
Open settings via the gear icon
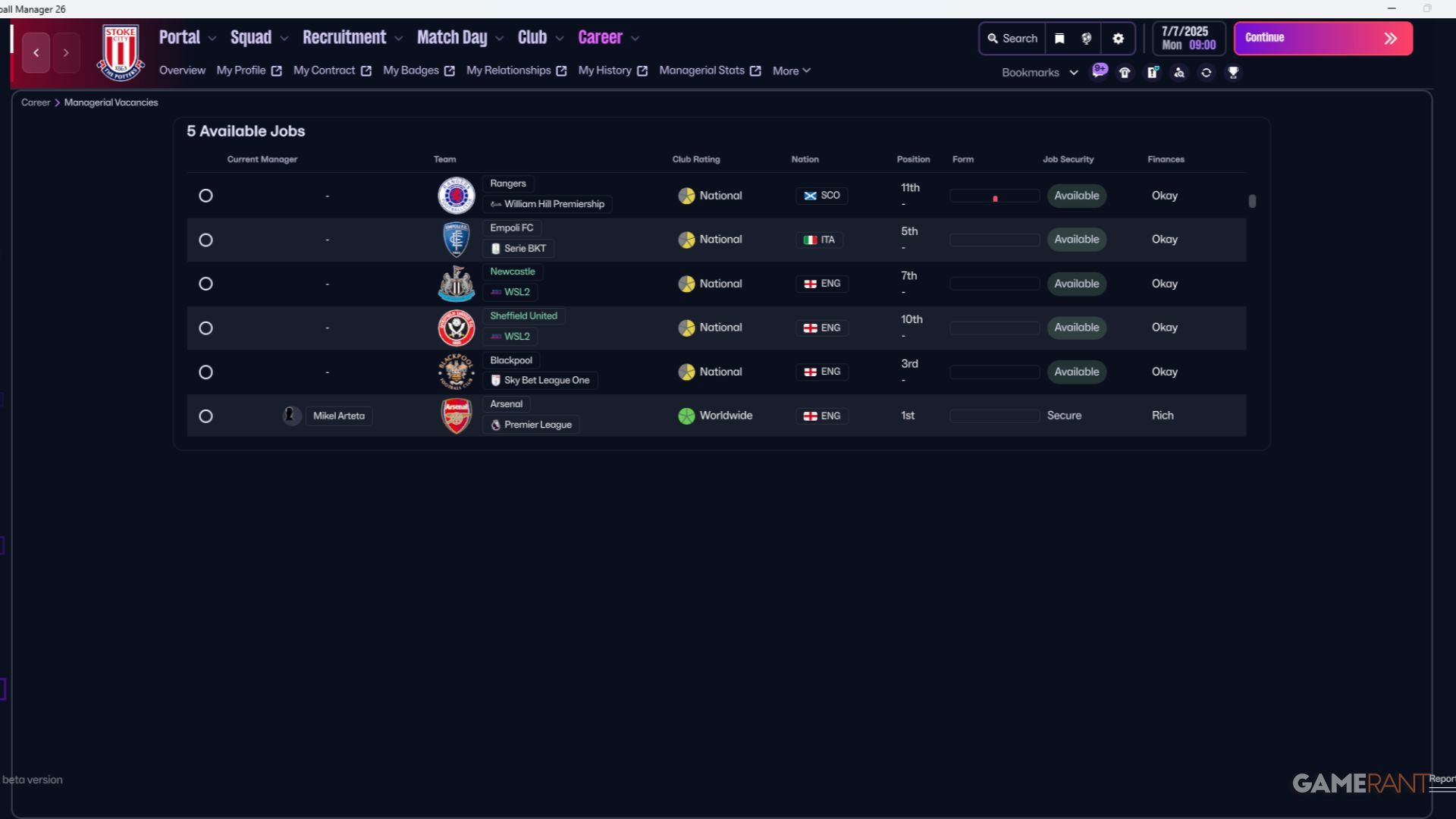pyautogui.click(x=1119, y=39)
